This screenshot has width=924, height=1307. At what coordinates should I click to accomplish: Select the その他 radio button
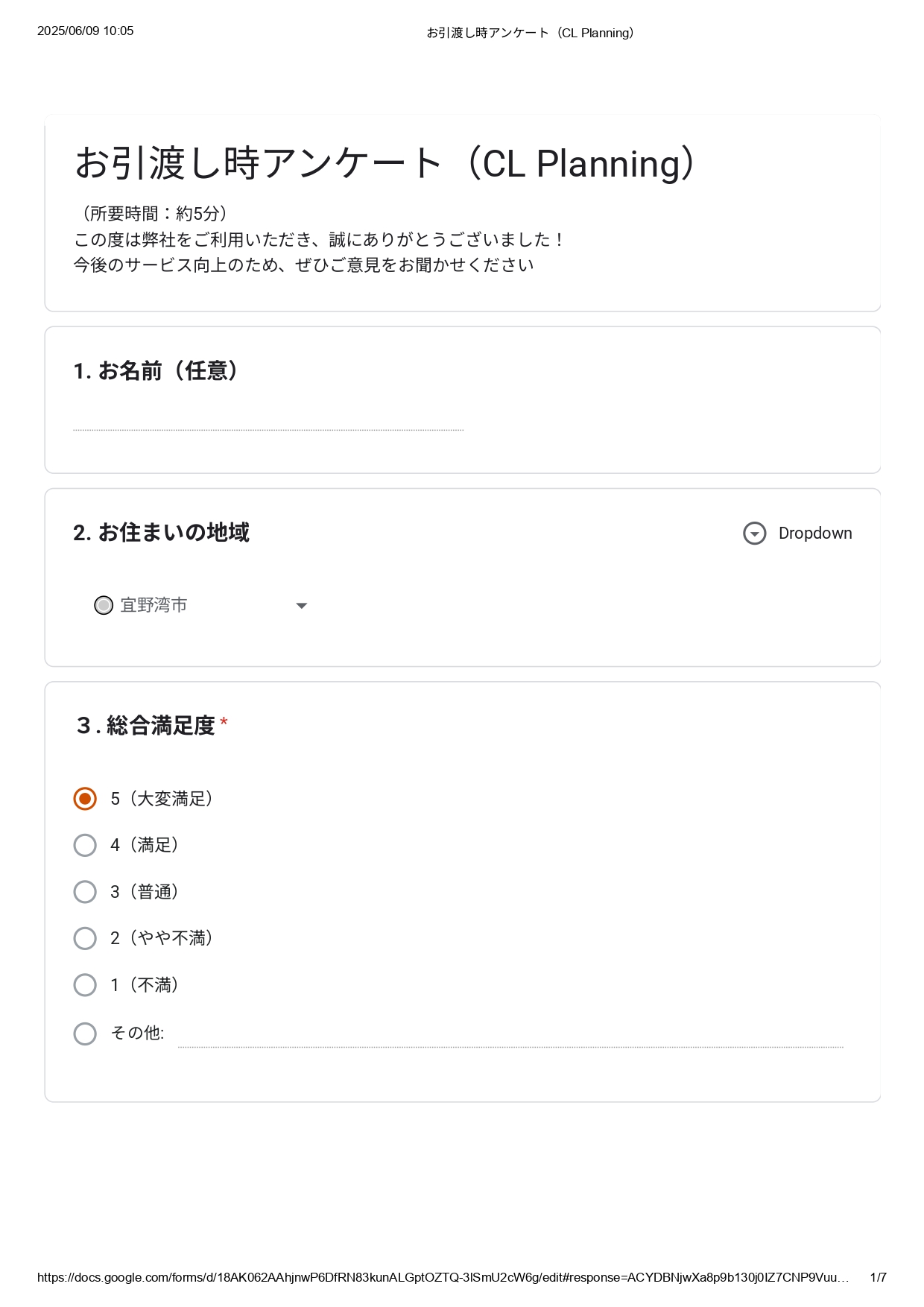click(x=85, y=1034)
